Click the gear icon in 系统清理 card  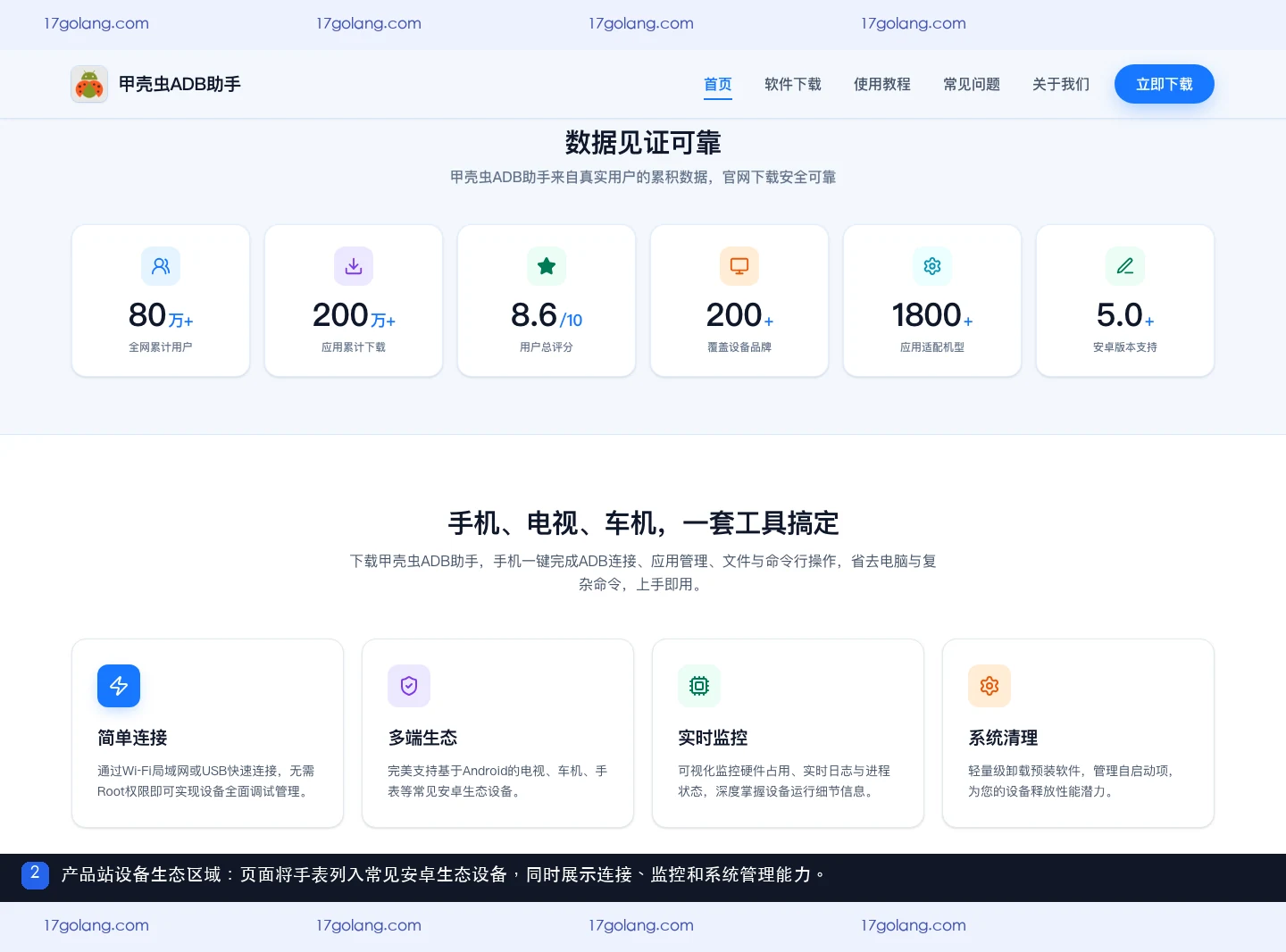990,686
